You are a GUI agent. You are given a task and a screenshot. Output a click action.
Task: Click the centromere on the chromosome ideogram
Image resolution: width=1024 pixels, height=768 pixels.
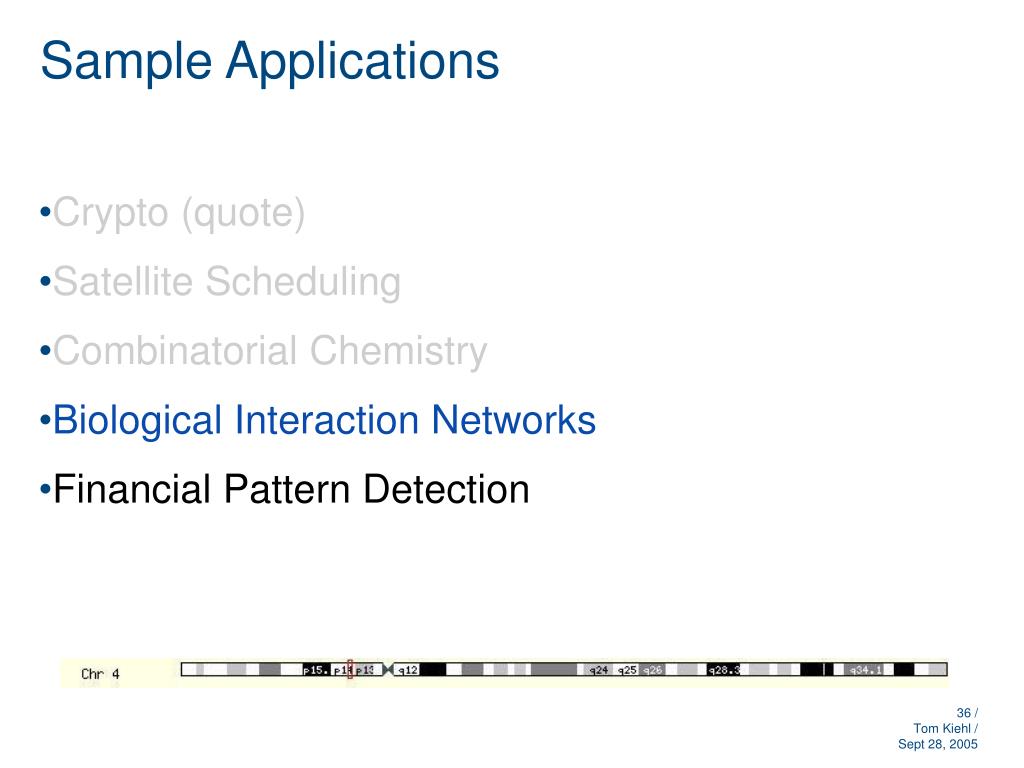pos(389,669)
